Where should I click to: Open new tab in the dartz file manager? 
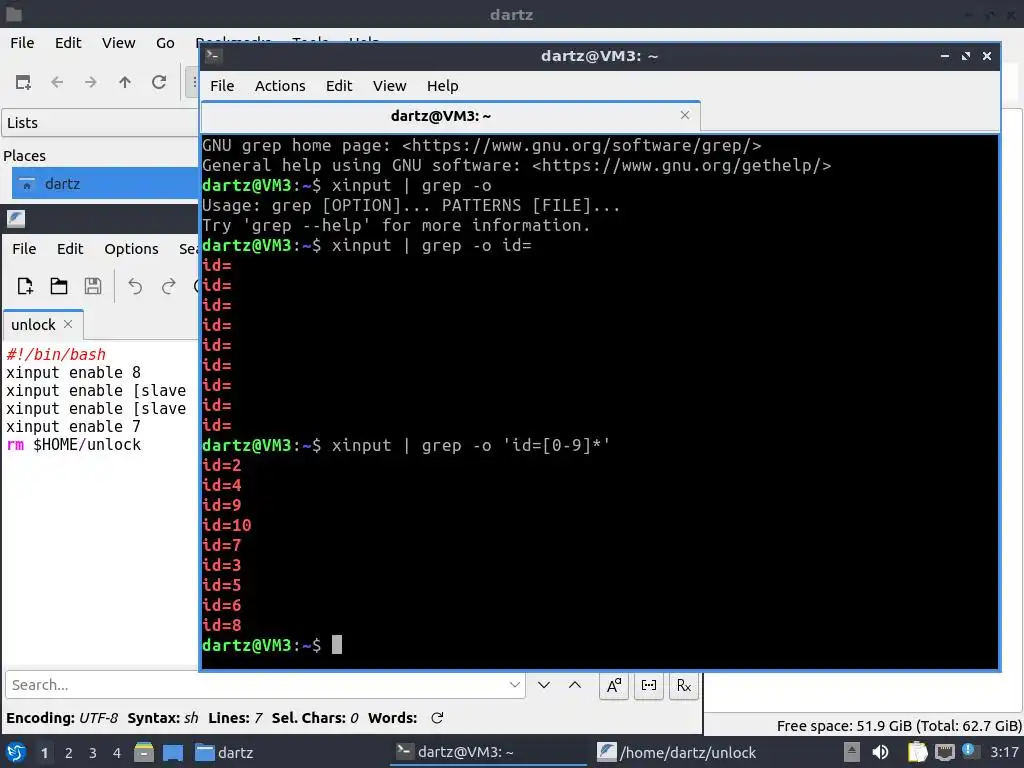pos(23,82)
